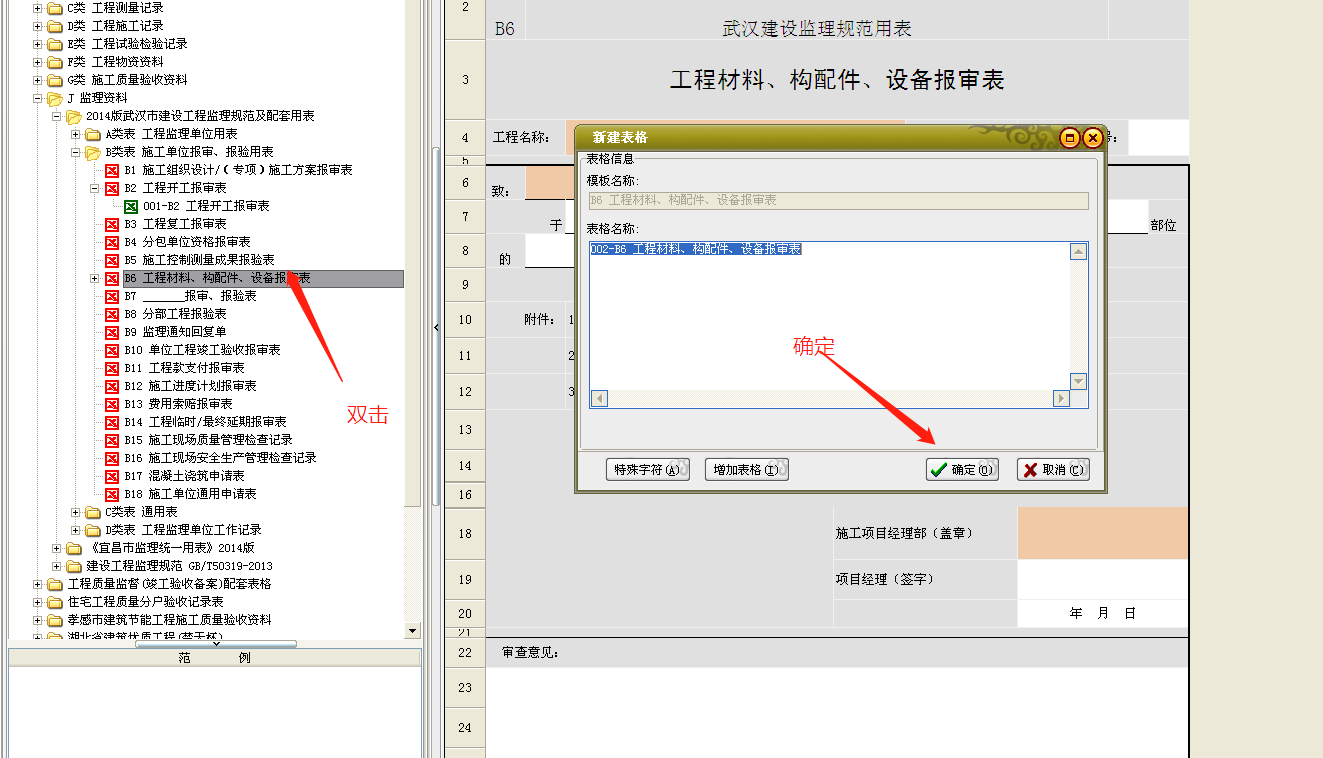Screen dimensions: 1323x758
Task: Click the red X icon beside B18 施工单位通用申请表
Action: [x=112, y=494]
